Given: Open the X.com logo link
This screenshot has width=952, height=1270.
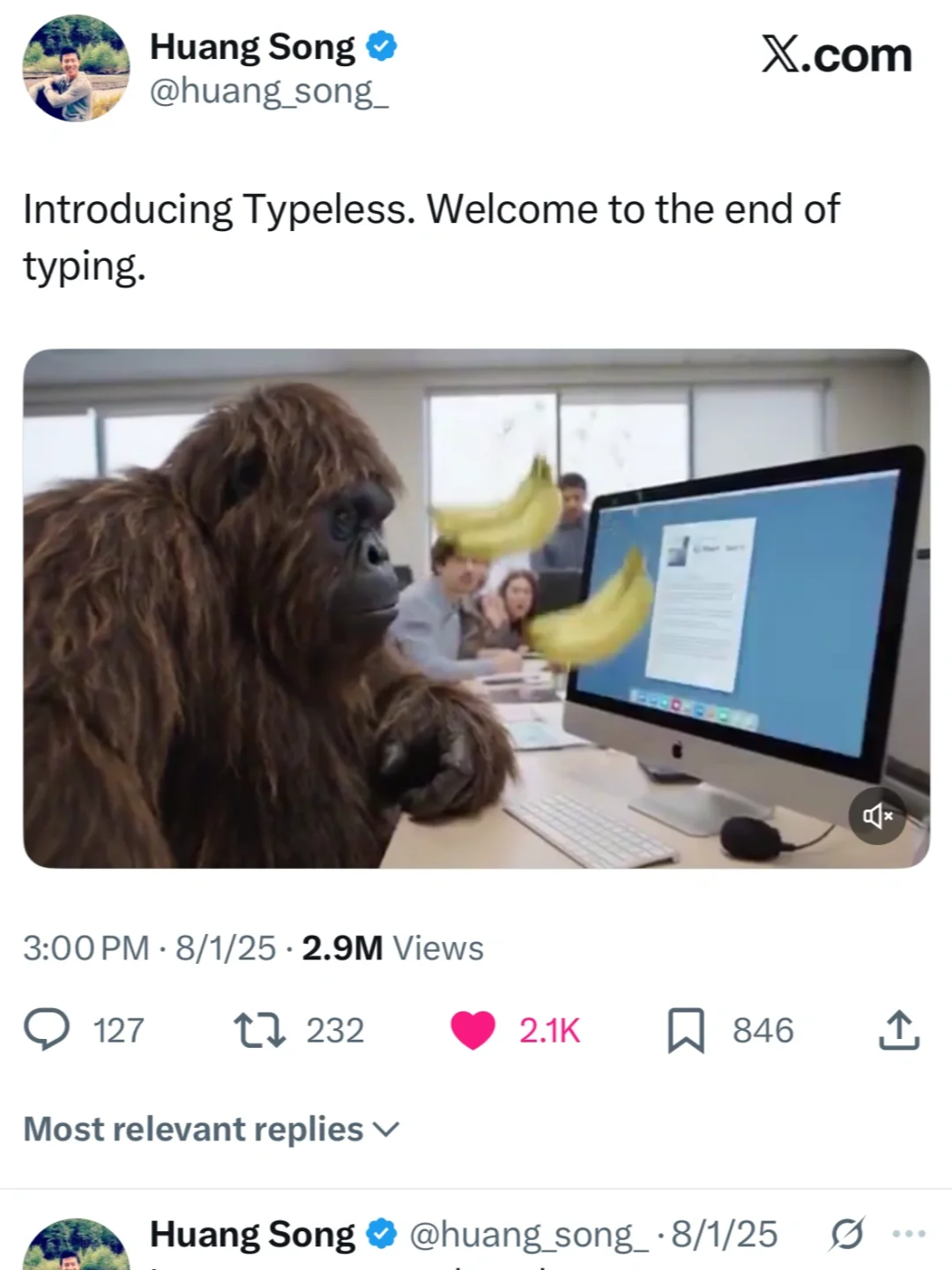Looking at the screenshot, I should (x=837, y=56).
